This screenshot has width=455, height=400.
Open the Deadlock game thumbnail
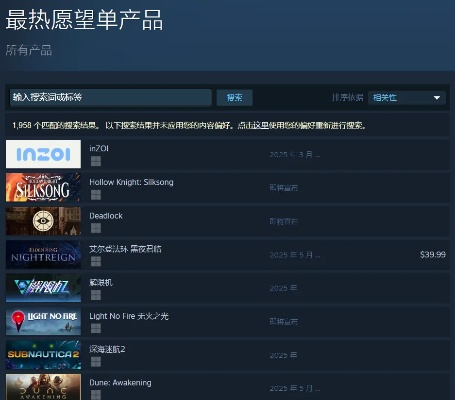(43, 221)
